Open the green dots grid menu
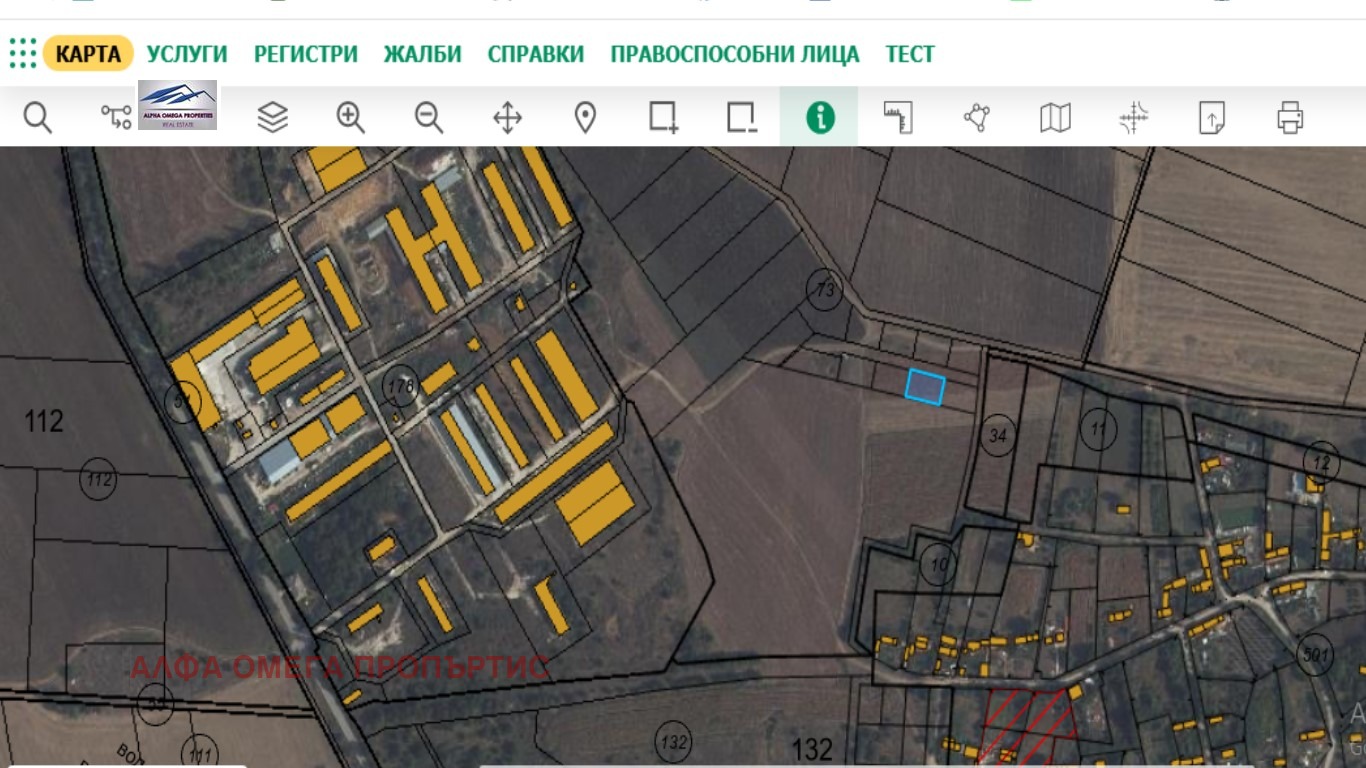The height and width of the screenshot is (768, 1366). [22, 53]
